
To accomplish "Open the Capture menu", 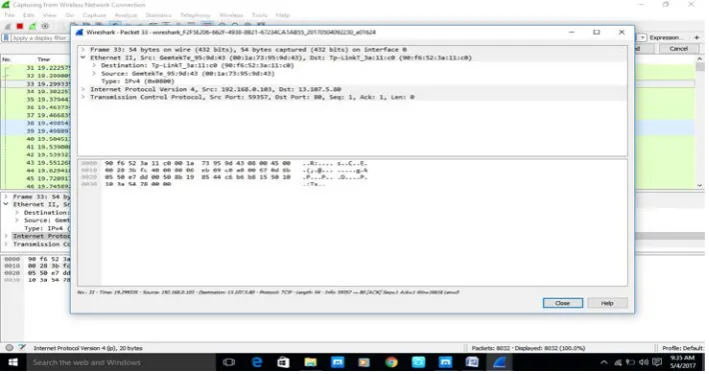I will pyautogui.click(x=94, y=15).
